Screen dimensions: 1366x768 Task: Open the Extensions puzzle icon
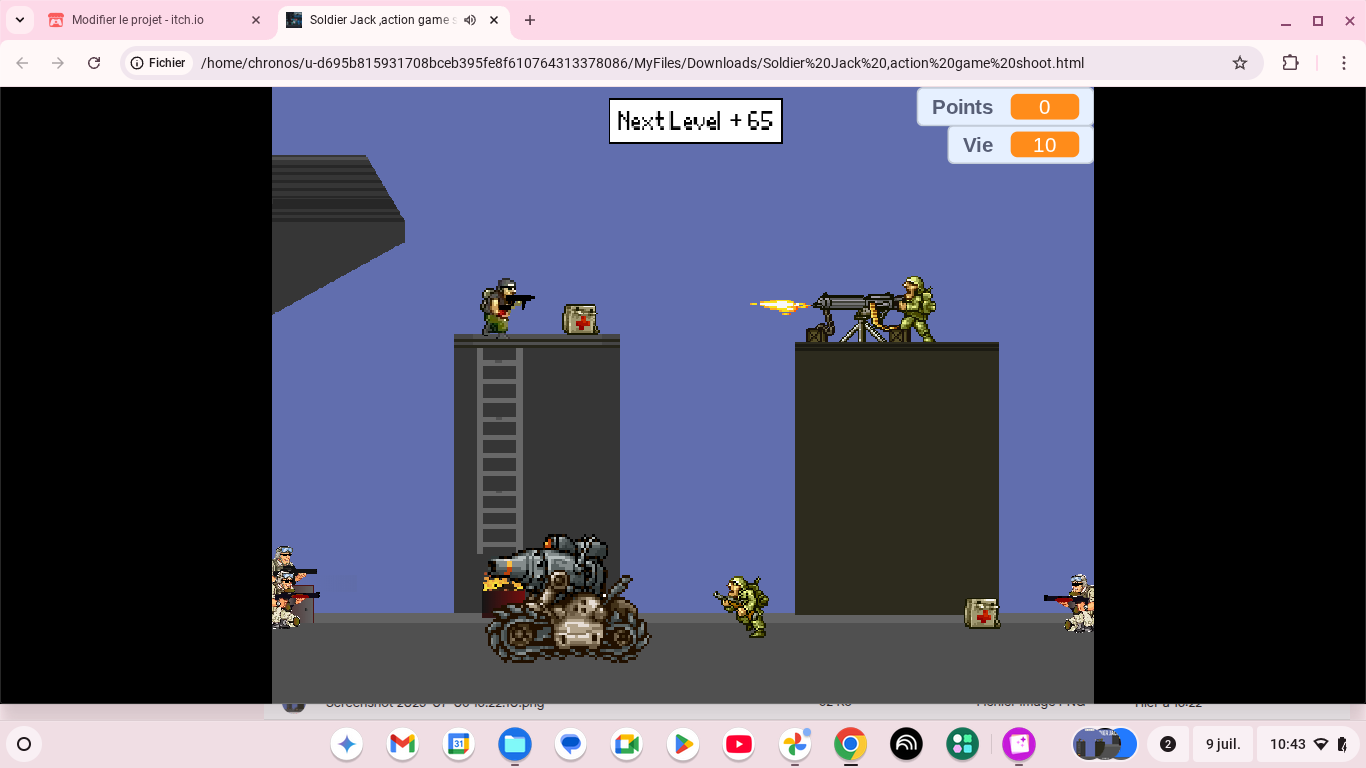coord(1291,63)
